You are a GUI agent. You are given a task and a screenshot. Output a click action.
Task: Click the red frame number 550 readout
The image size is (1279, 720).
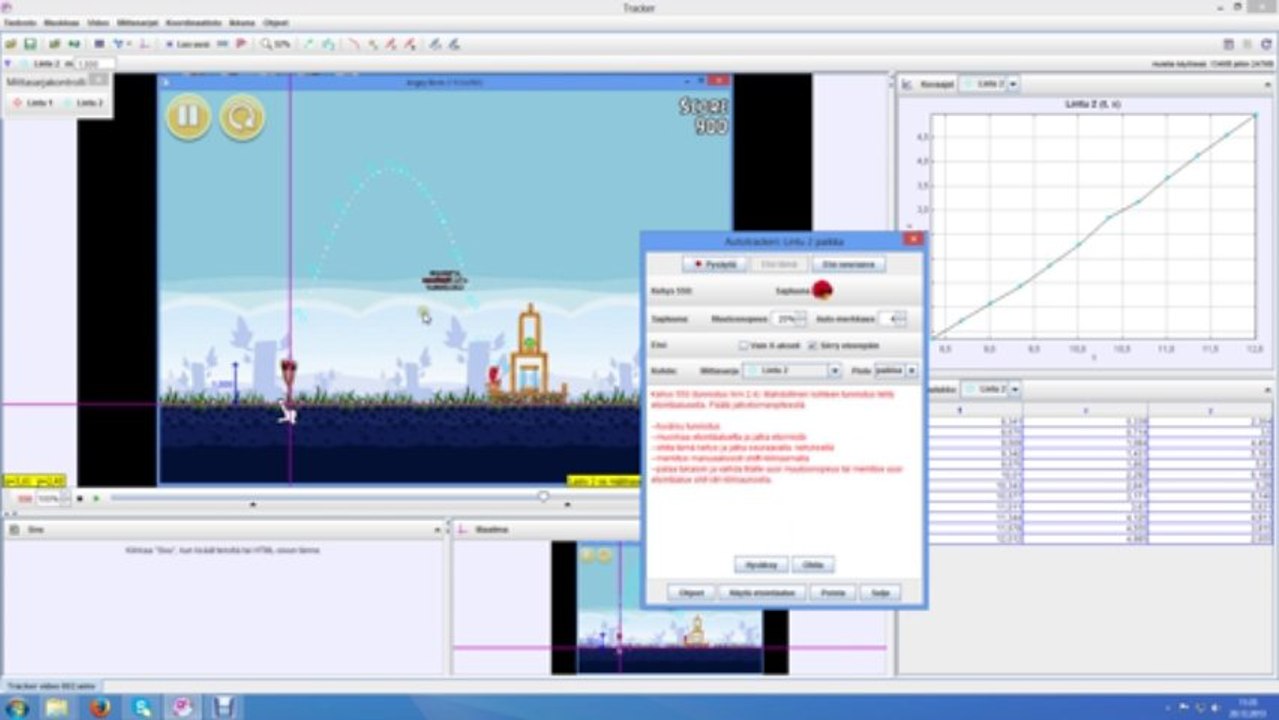click(24, 498)
